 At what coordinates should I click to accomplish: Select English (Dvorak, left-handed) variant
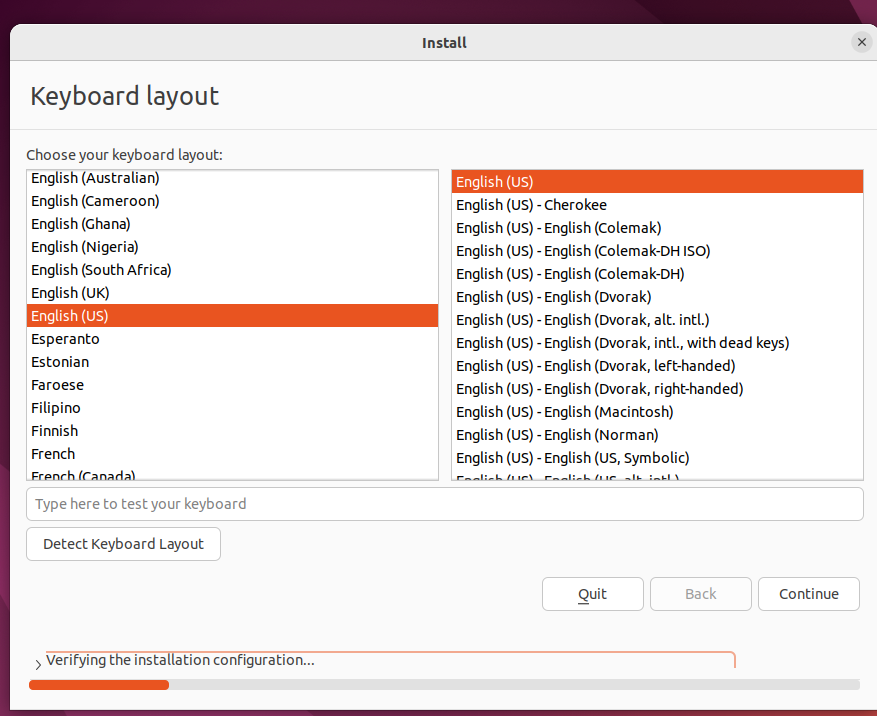pyautogui.click(x=595, y=366)
